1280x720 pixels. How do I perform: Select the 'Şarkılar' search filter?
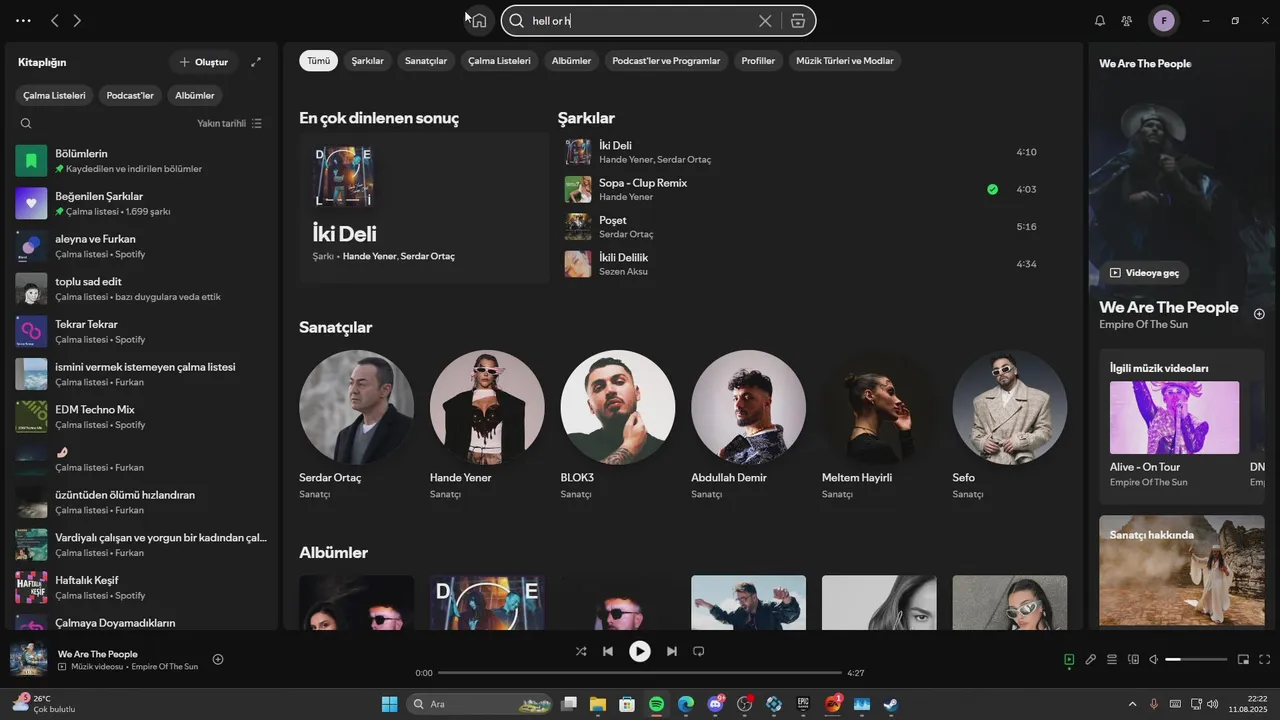[367, 61]
